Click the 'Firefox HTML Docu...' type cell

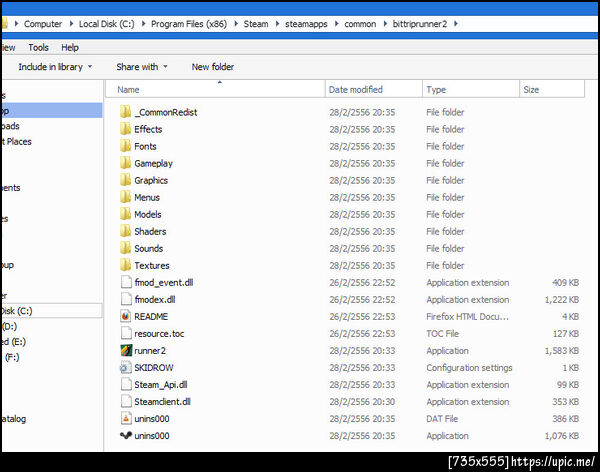[467, 317]
